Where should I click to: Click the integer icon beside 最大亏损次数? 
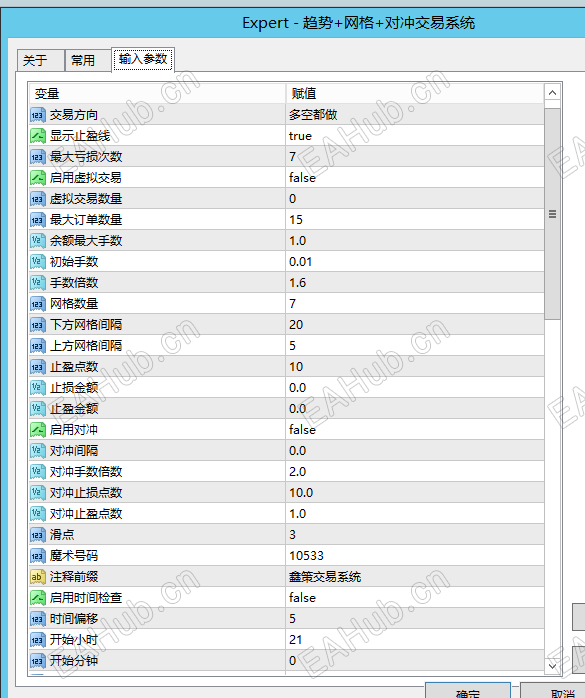(38, 157)
